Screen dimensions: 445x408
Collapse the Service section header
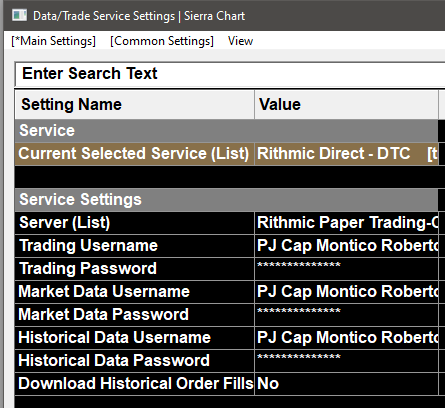click(x=226, y=130)
